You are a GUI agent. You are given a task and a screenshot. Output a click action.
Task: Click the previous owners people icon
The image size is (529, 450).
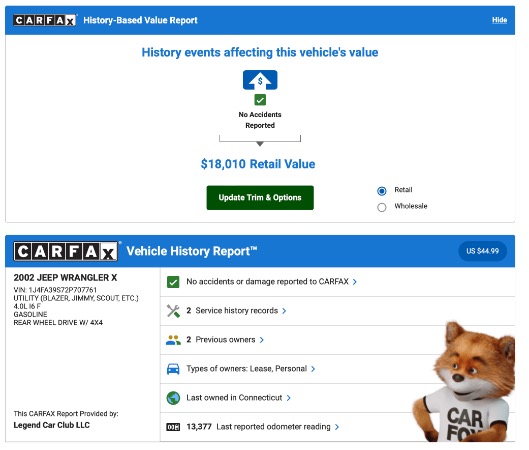click(x=173, y=340)
